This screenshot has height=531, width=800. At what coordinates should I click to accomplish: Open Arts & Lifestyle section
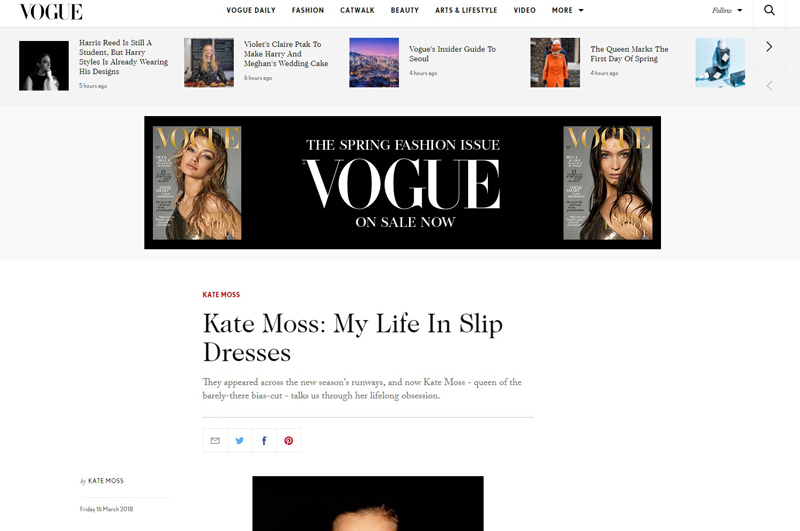click(466, 10)
